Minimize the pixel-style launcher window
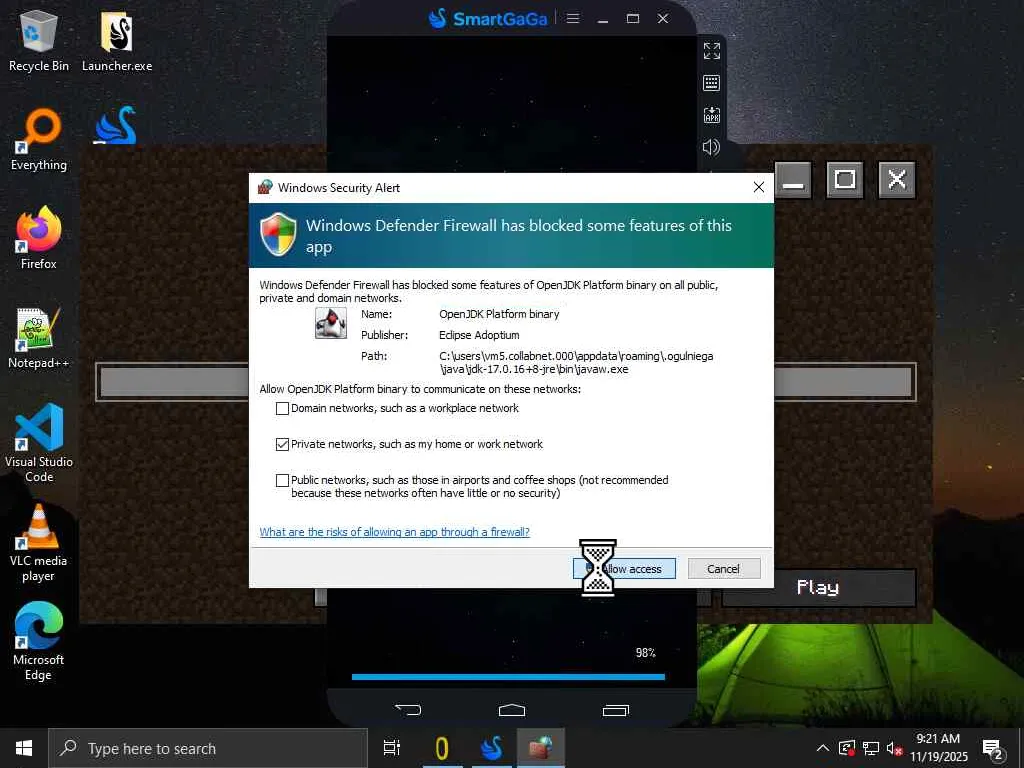This screenshot has width=1024, height=768. pos(793,180)
